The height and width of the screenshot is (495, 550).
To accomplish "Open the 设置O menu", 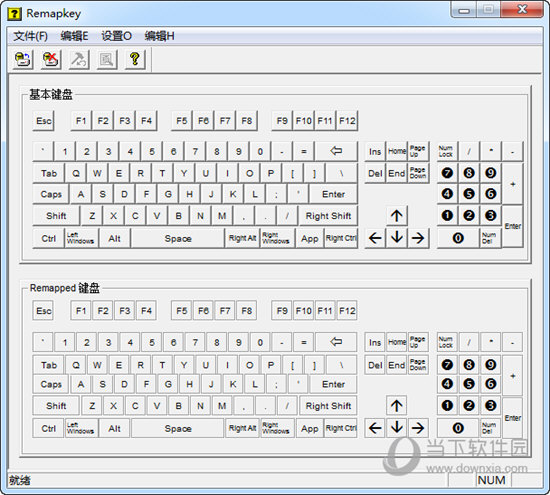I will pos(116,36).
